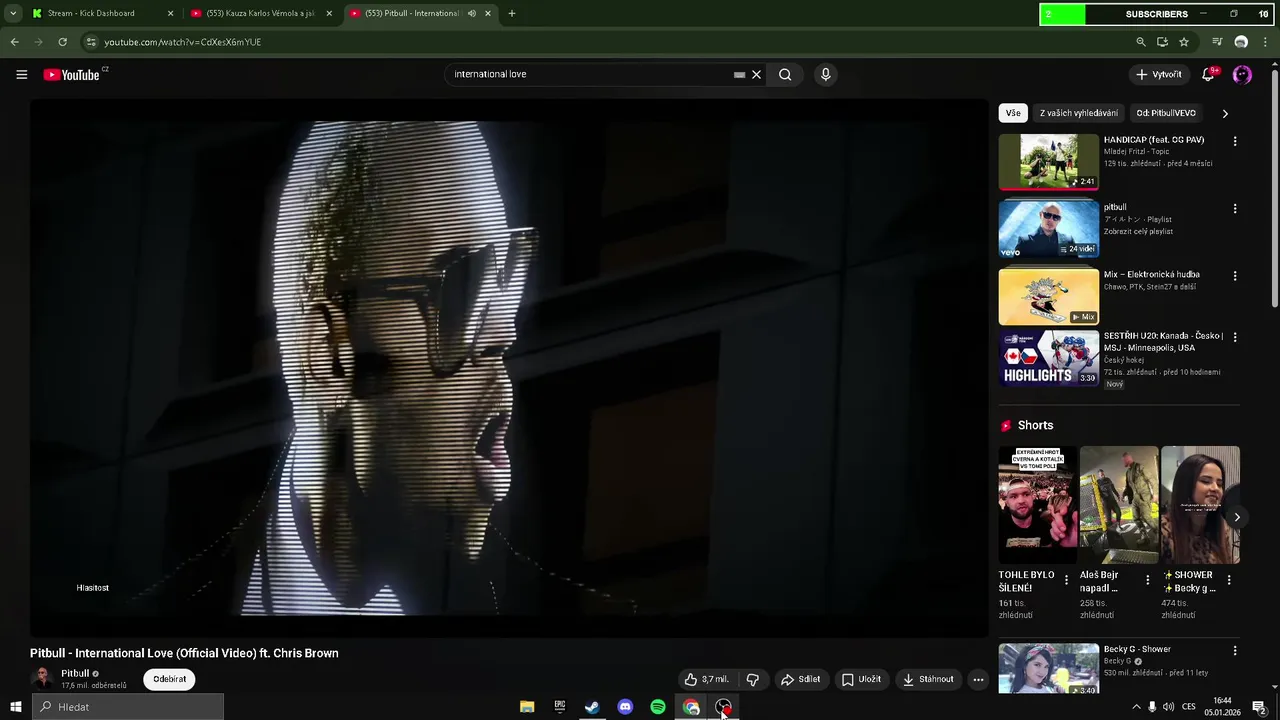Open options for SHOWER short

pyautogui.click(x=1228, y=580)
